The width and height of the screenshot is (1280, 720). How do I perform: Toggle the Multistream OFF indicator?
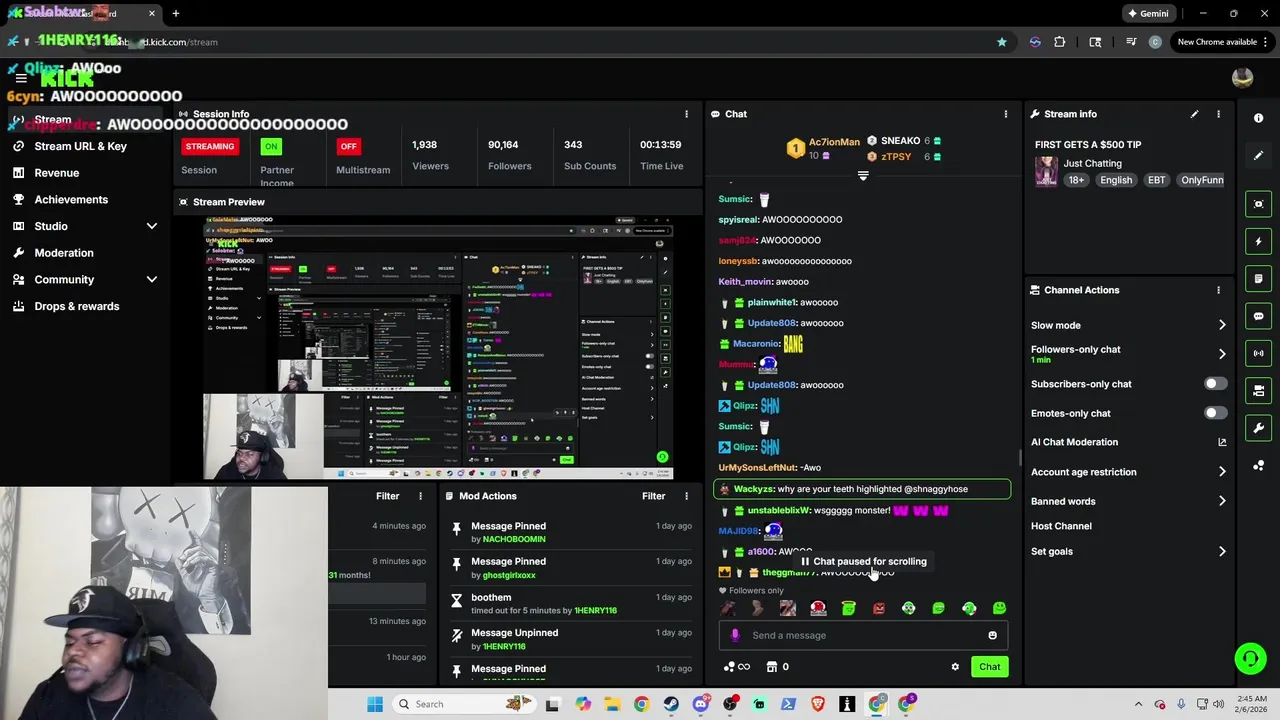(348, 146)
